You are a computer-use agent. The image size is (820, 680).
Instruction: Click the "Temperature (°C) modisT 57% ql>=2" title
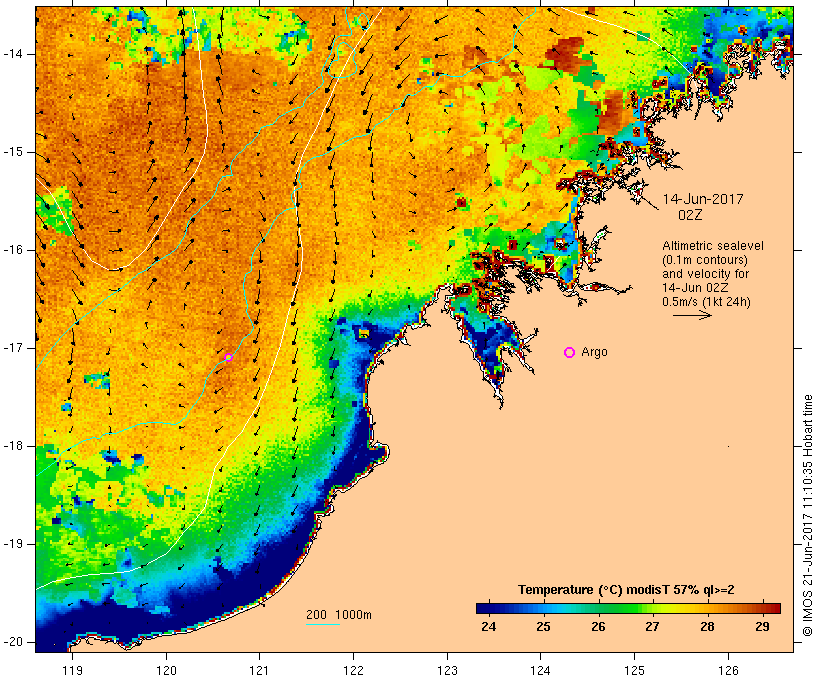(626, 590)
